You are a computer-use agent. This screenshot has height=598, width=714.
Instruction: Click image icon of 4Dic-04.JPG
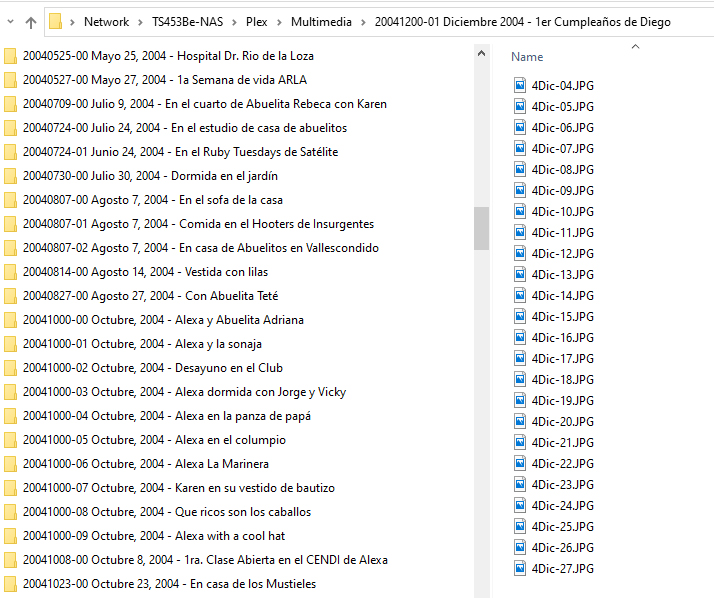[x=520, y=85]
